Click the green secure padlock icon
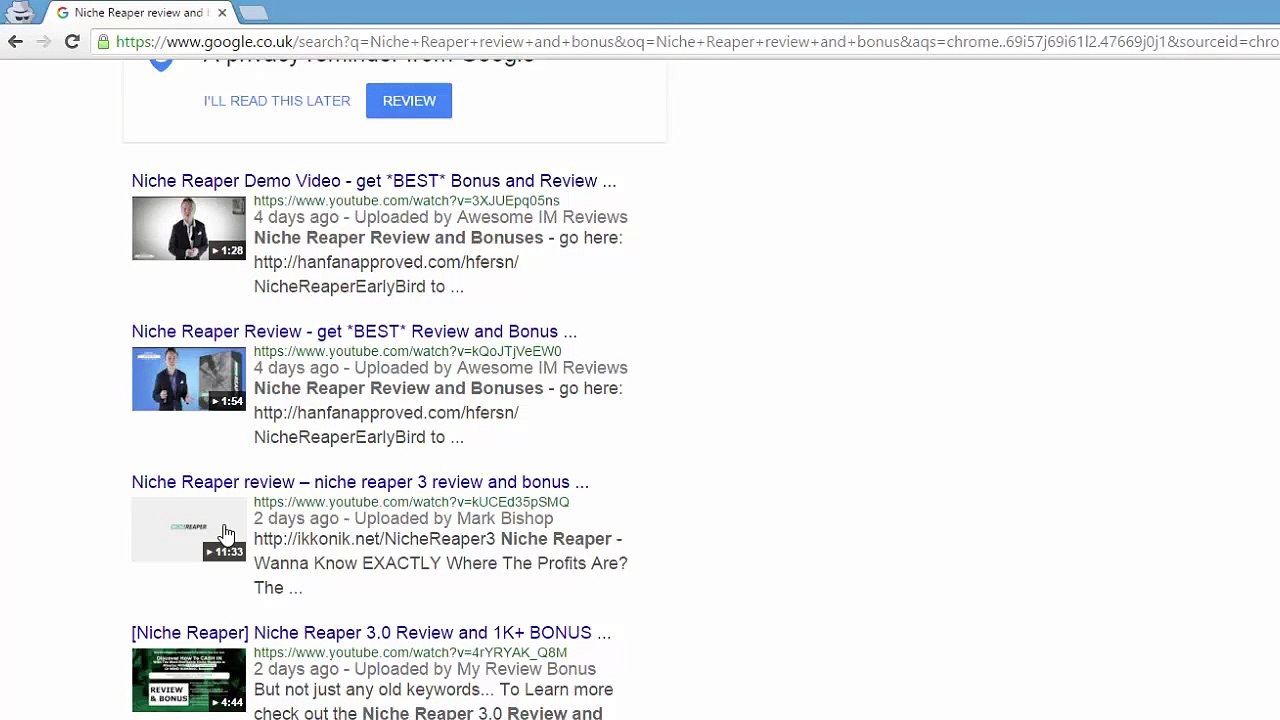This screenshot has height=720, width=1280. coord(103,42)
